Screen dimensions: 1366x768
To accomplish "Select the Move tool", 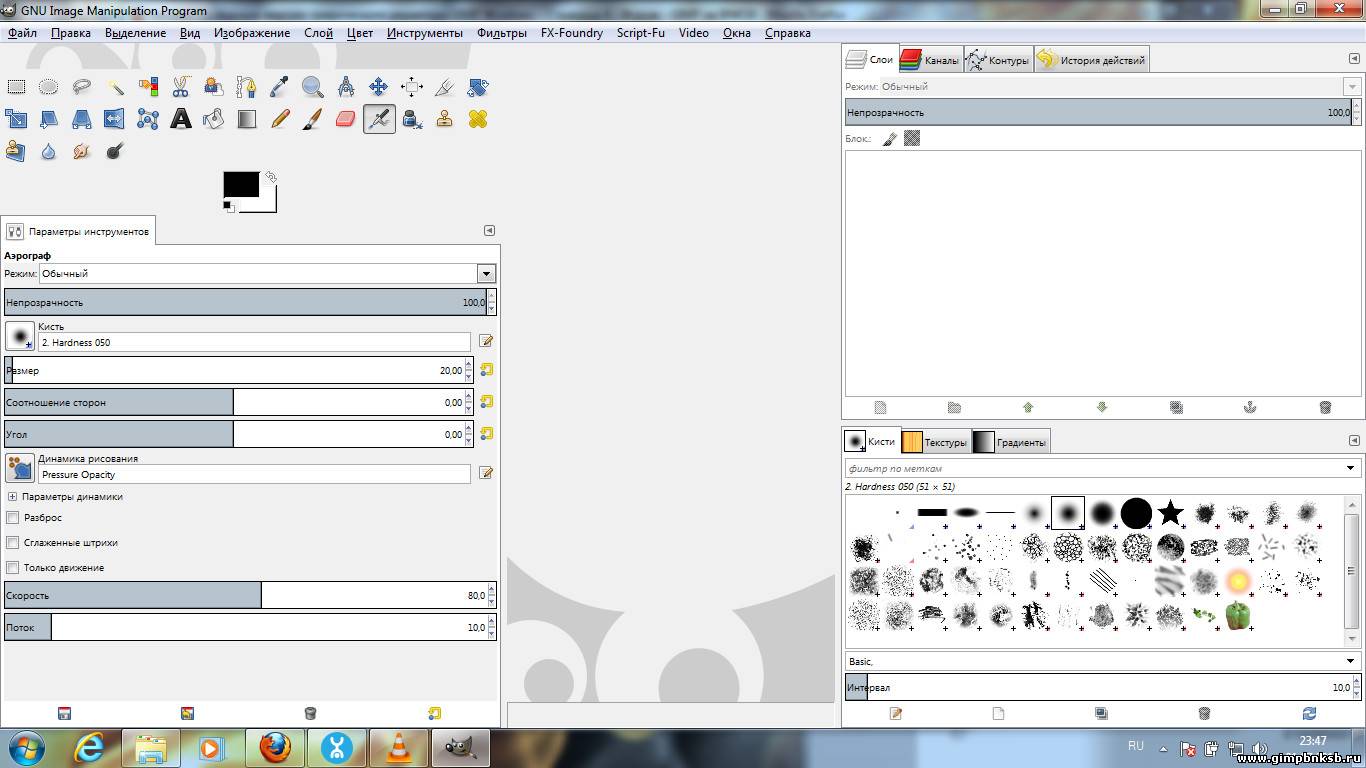I will pyautogui.click(x=379, y=87).
